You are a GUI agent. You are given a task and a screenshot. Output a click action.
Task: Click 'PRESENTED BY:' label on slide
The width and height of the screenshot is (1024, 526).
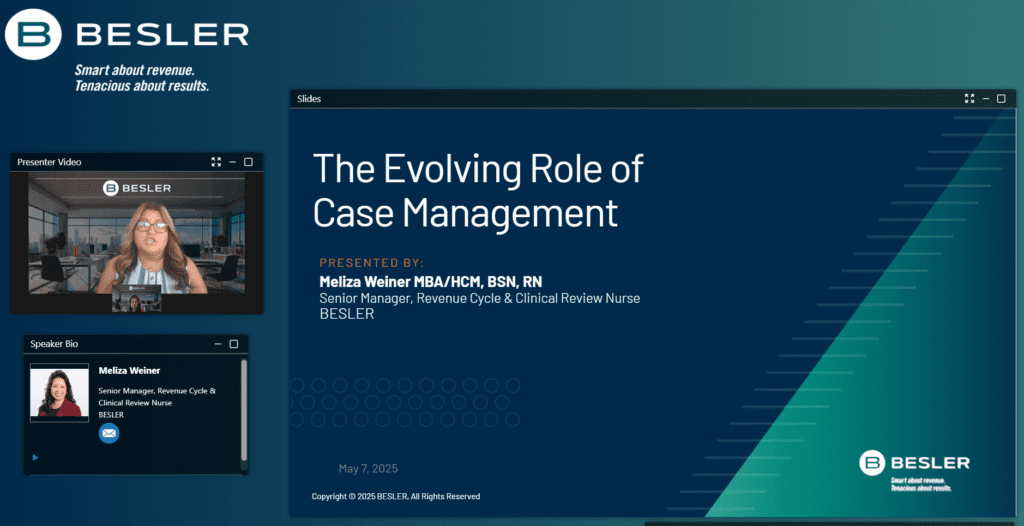click(372, 263)
